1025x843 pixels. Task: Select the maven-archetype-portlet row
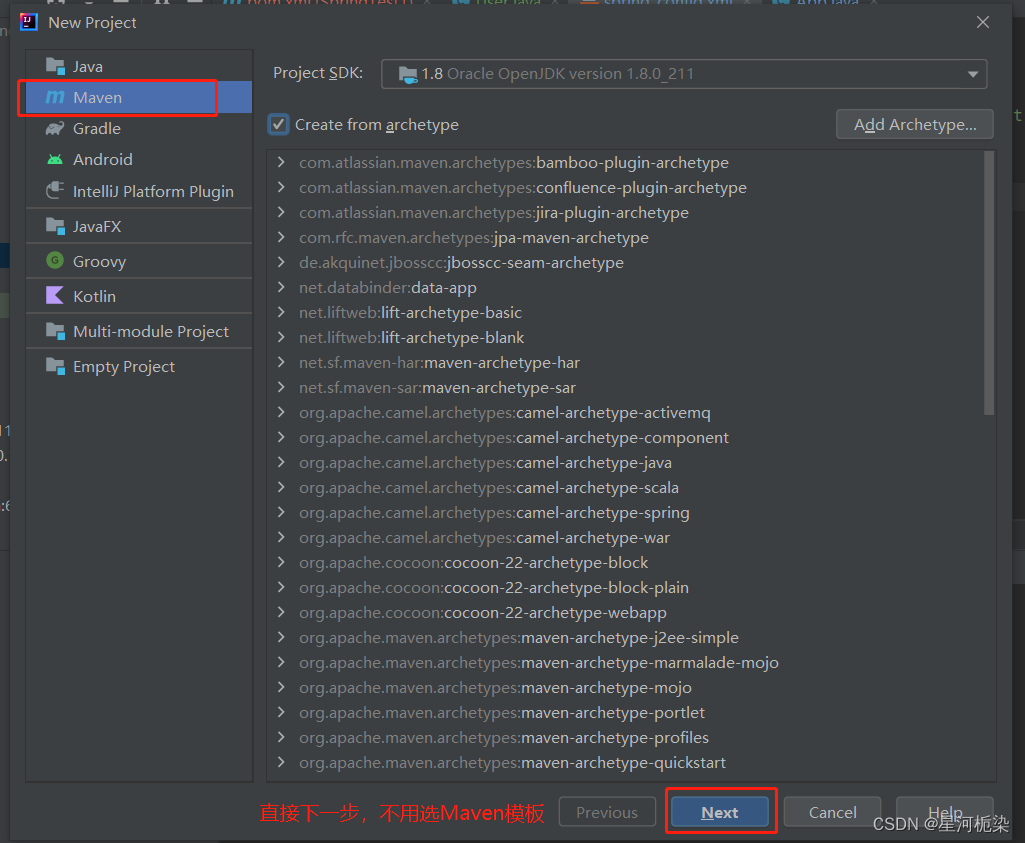click(624, 712)
